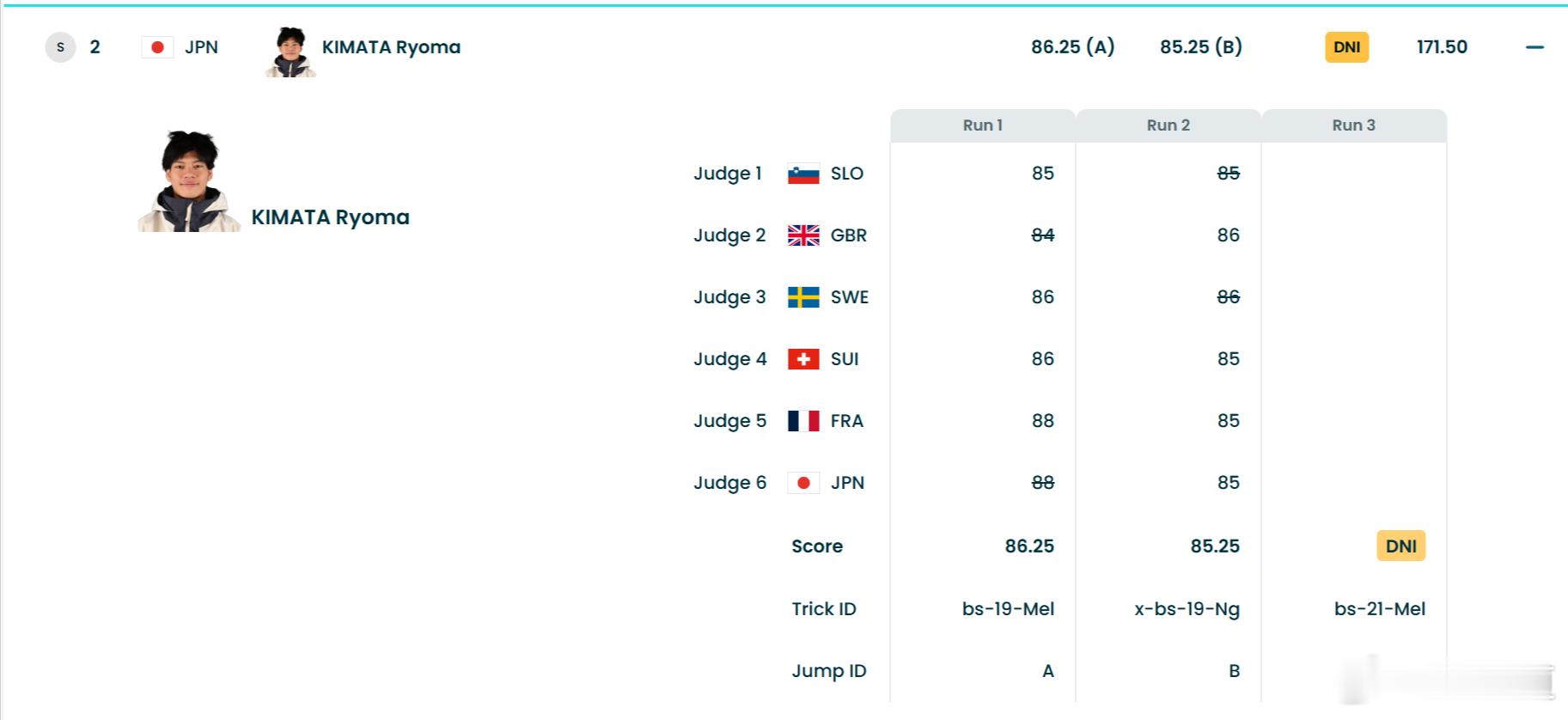Screen dimensions: 1568x720
Task: Click the grey S badge icon
Action: [60, 47]
